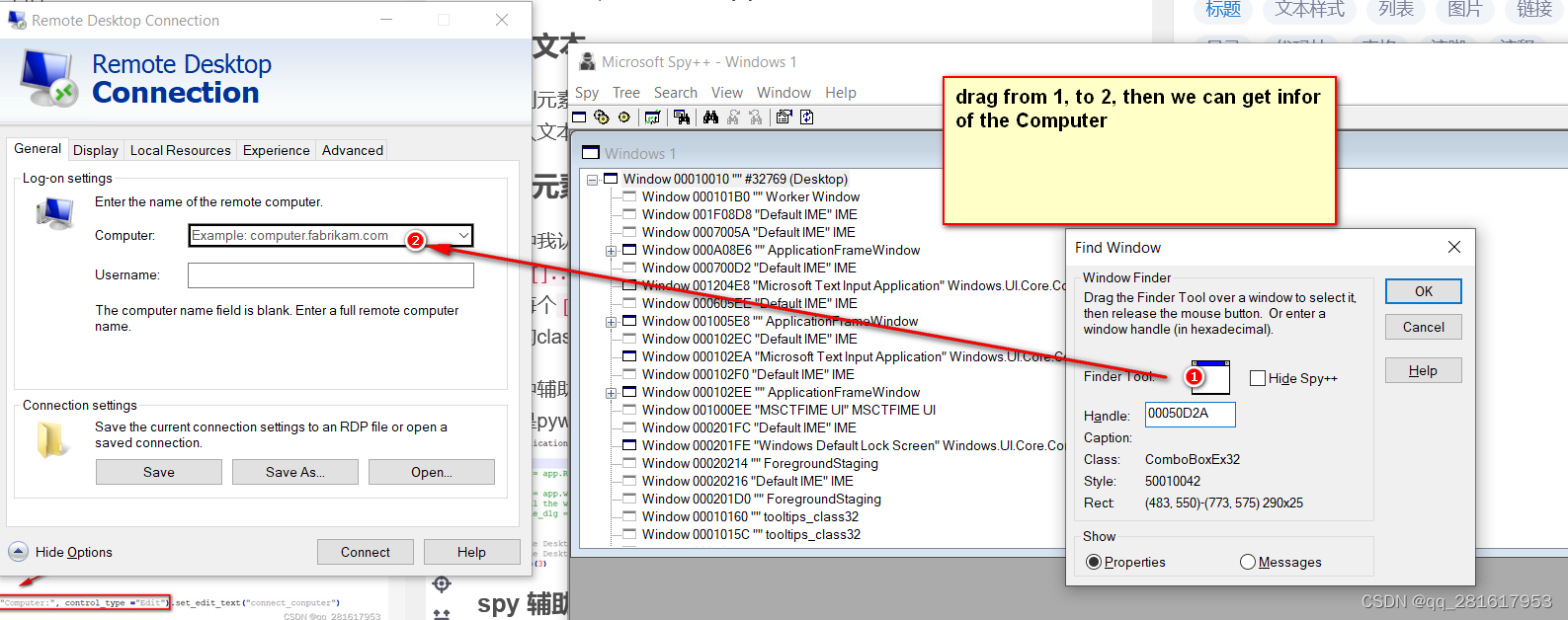Screen dimensions: 1568x620
Task: Click the Finder Tool crosshair window icon
Action: coord(1210,378)
